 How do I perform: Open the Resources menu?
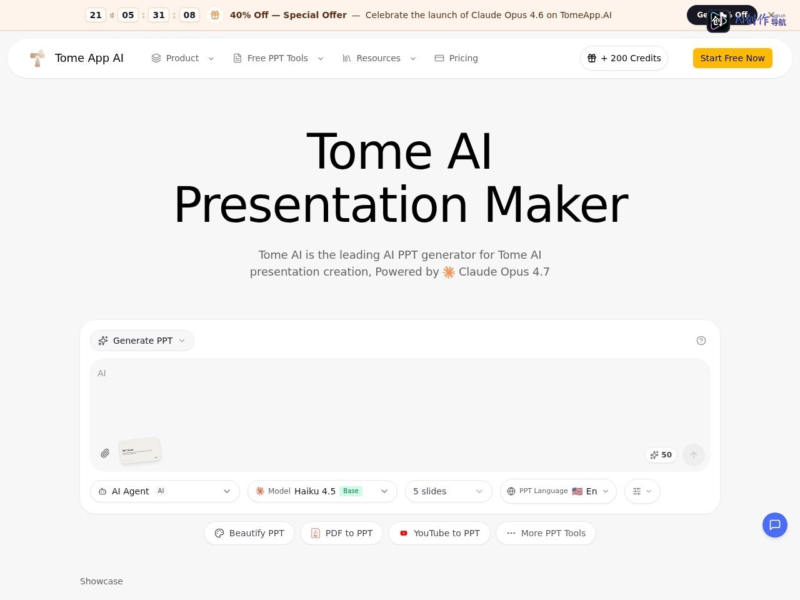[379, 58]
